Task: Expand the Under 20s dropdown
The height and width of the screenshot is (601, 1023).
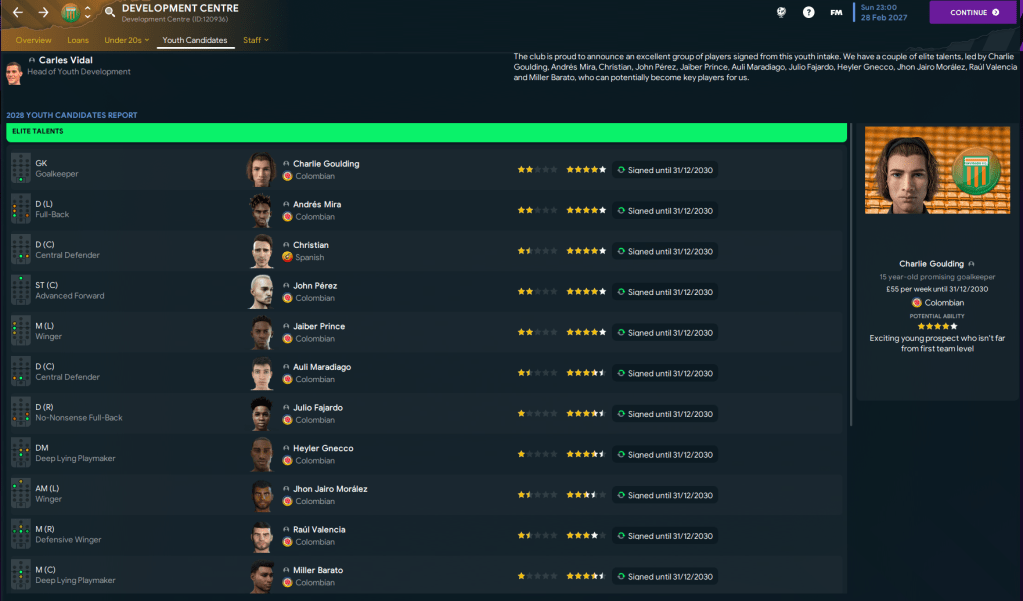Action: (x=126, y=40)
